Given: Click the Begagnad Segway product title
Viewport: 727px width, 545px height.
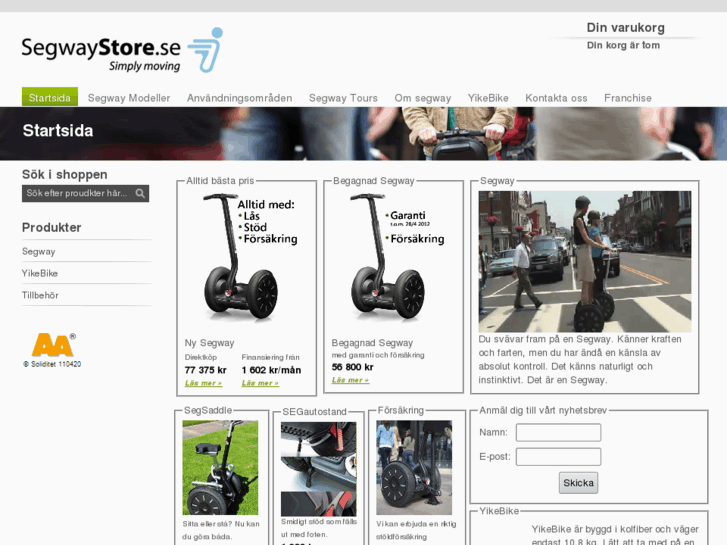Looking at the screenshot, I should point(372,343).
